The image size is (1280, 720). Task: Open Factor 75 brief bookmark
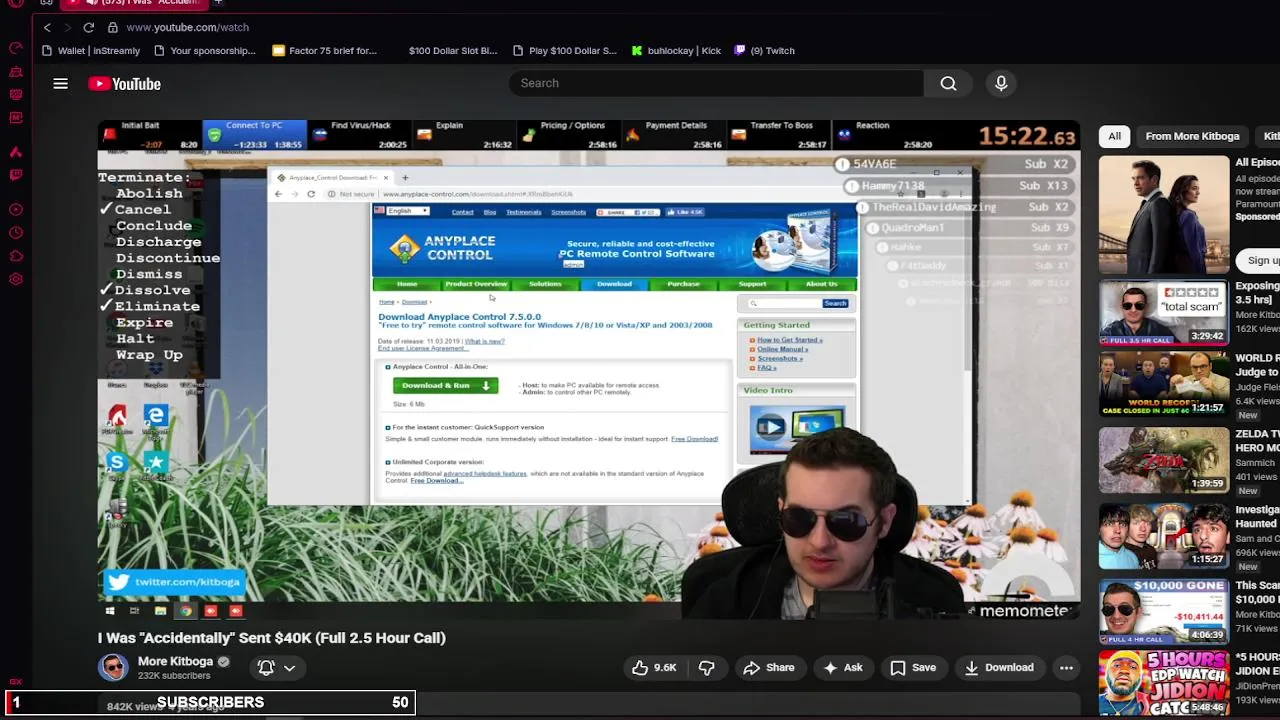click(325, 50)
